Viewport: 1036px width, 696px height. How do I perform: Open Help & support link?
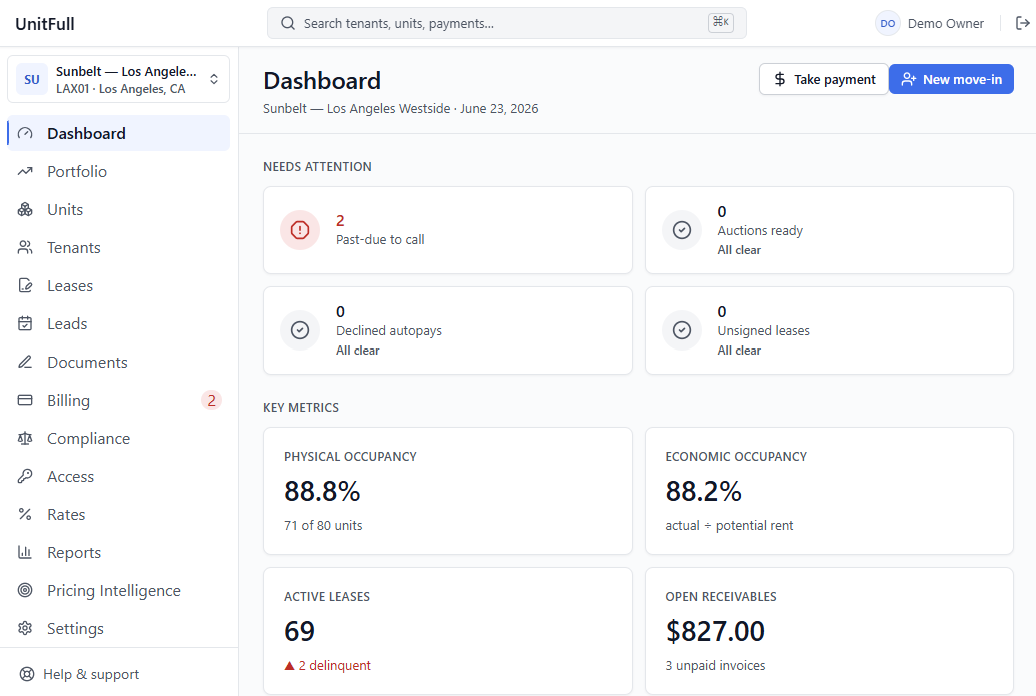tap(79, 674)
